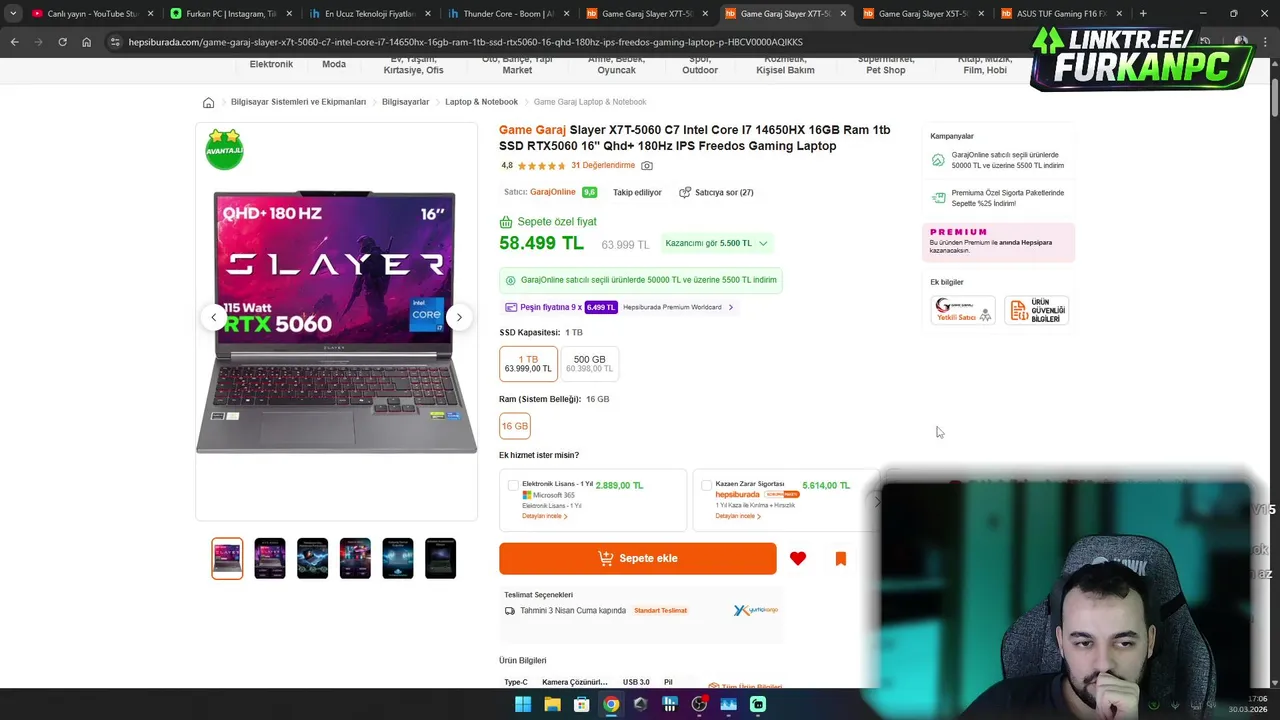Open Elektronik category menu
The image size is (1280, 720).
click(271, 64)
